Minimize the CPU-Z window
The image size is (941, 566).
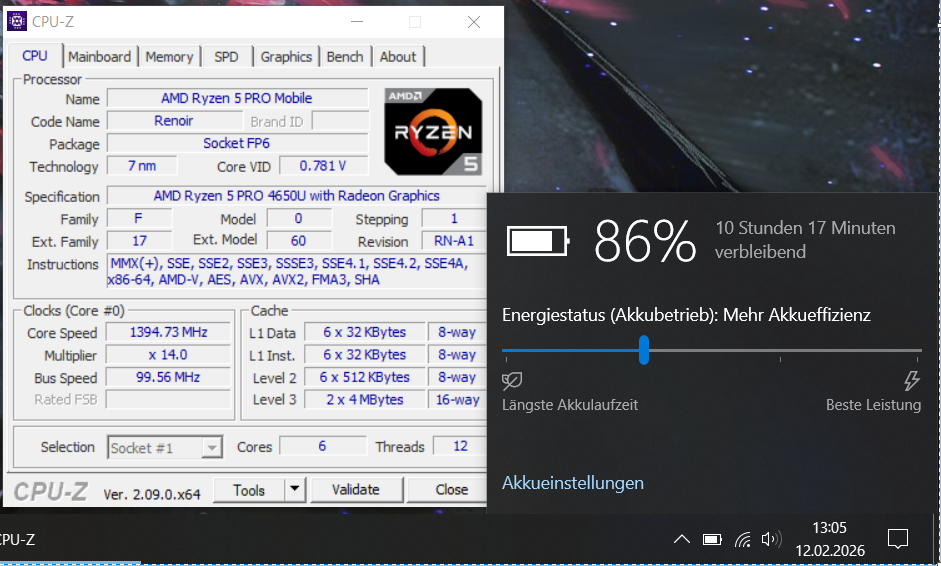point(357,22)
